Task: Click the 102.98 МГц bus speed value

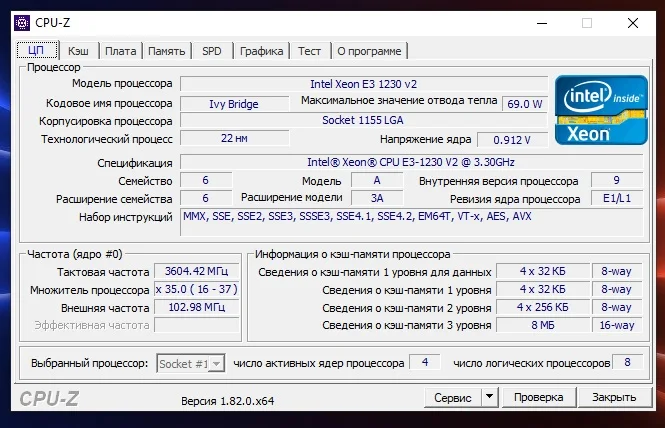Action: [x=196, y=307]
